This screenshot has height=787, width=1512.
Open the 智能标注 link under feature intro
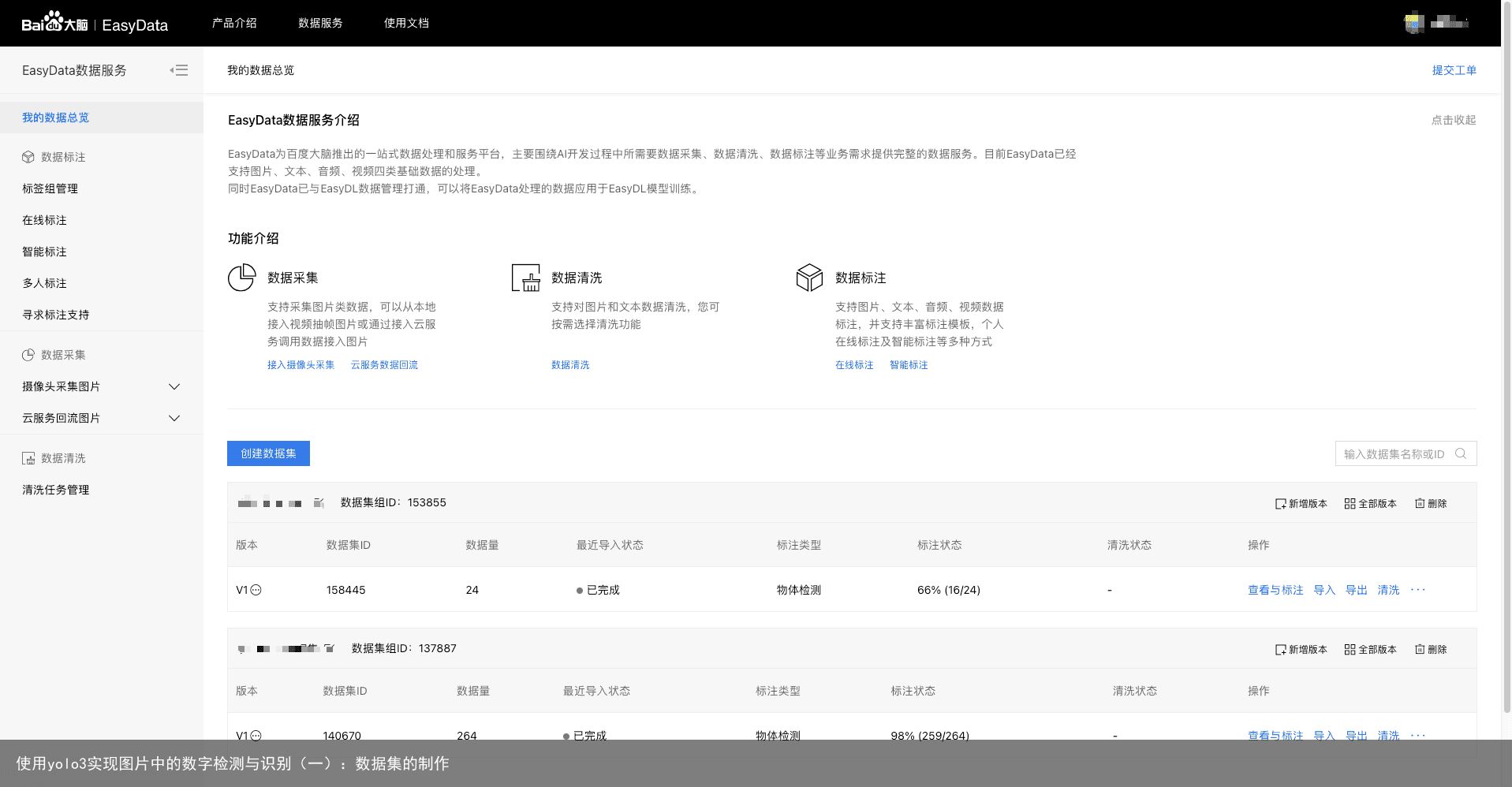point(909,364)
